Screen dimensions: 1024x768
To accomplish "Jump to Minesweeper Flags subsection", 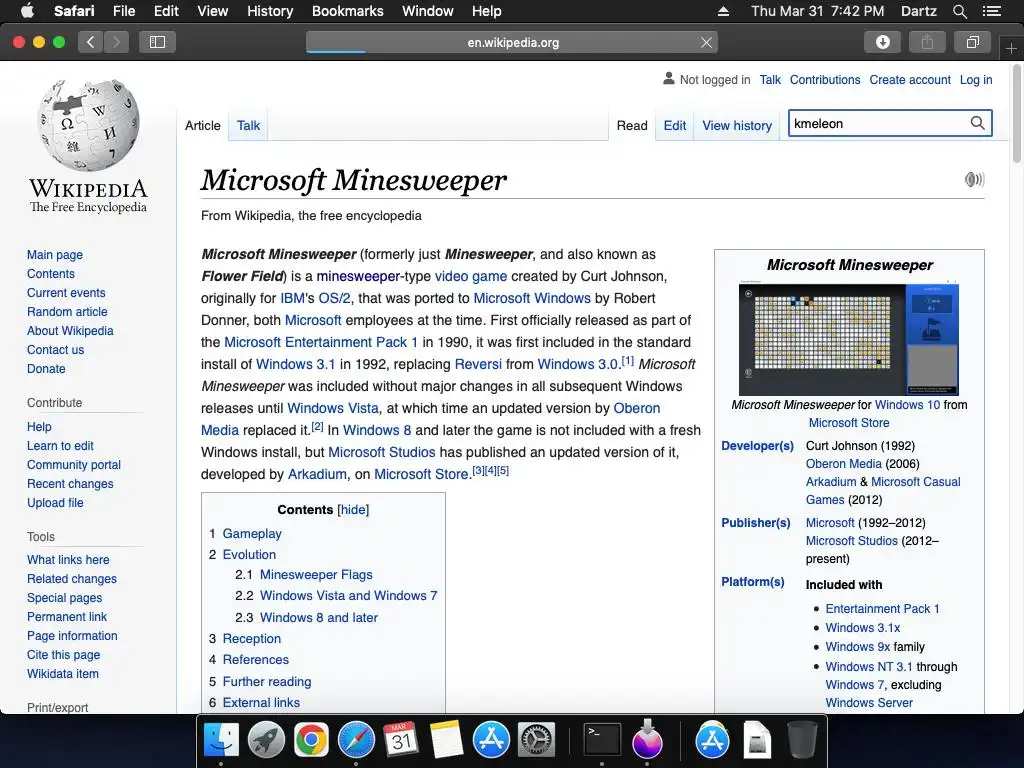I will pos(316,575).
